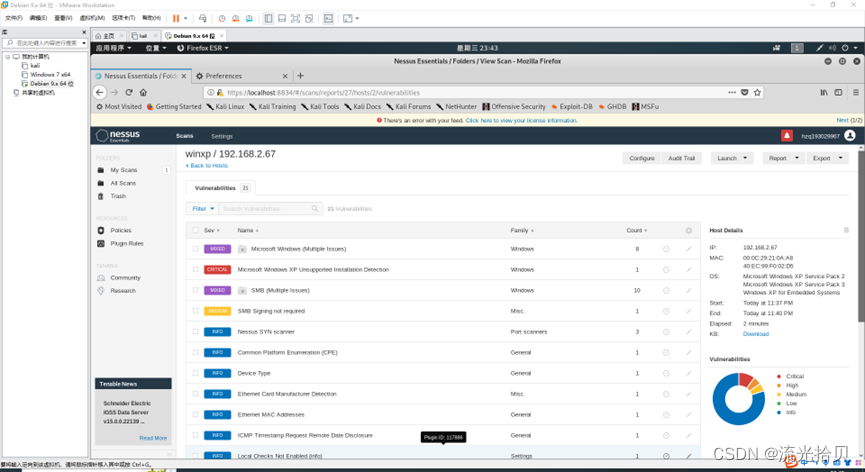Open the Launch dropdown
Screen dimensions: 865x472
pos(731,158)
